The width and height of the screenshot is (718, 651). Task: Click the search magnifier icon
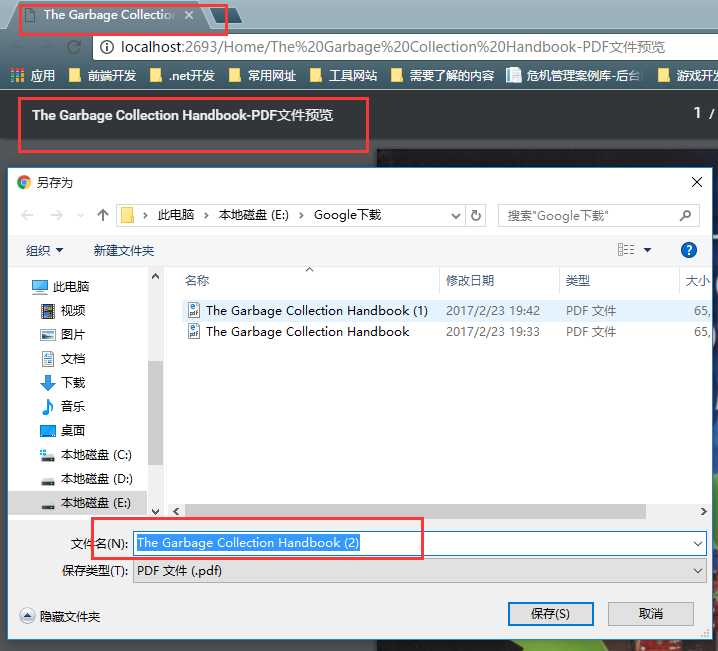[685, 216]
